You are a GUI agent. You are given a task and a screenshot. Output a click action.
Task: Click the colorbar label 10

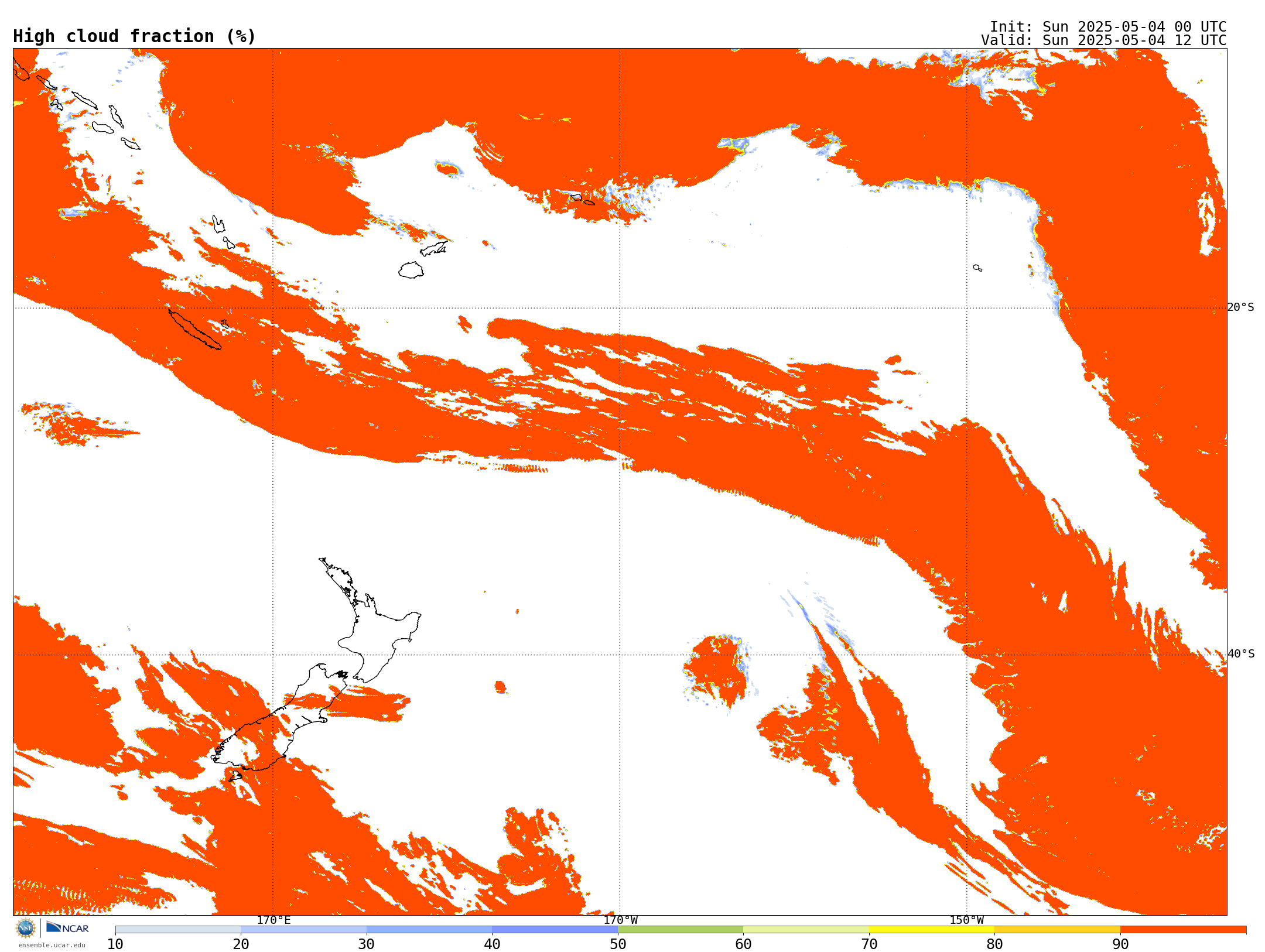pos(115,944)
